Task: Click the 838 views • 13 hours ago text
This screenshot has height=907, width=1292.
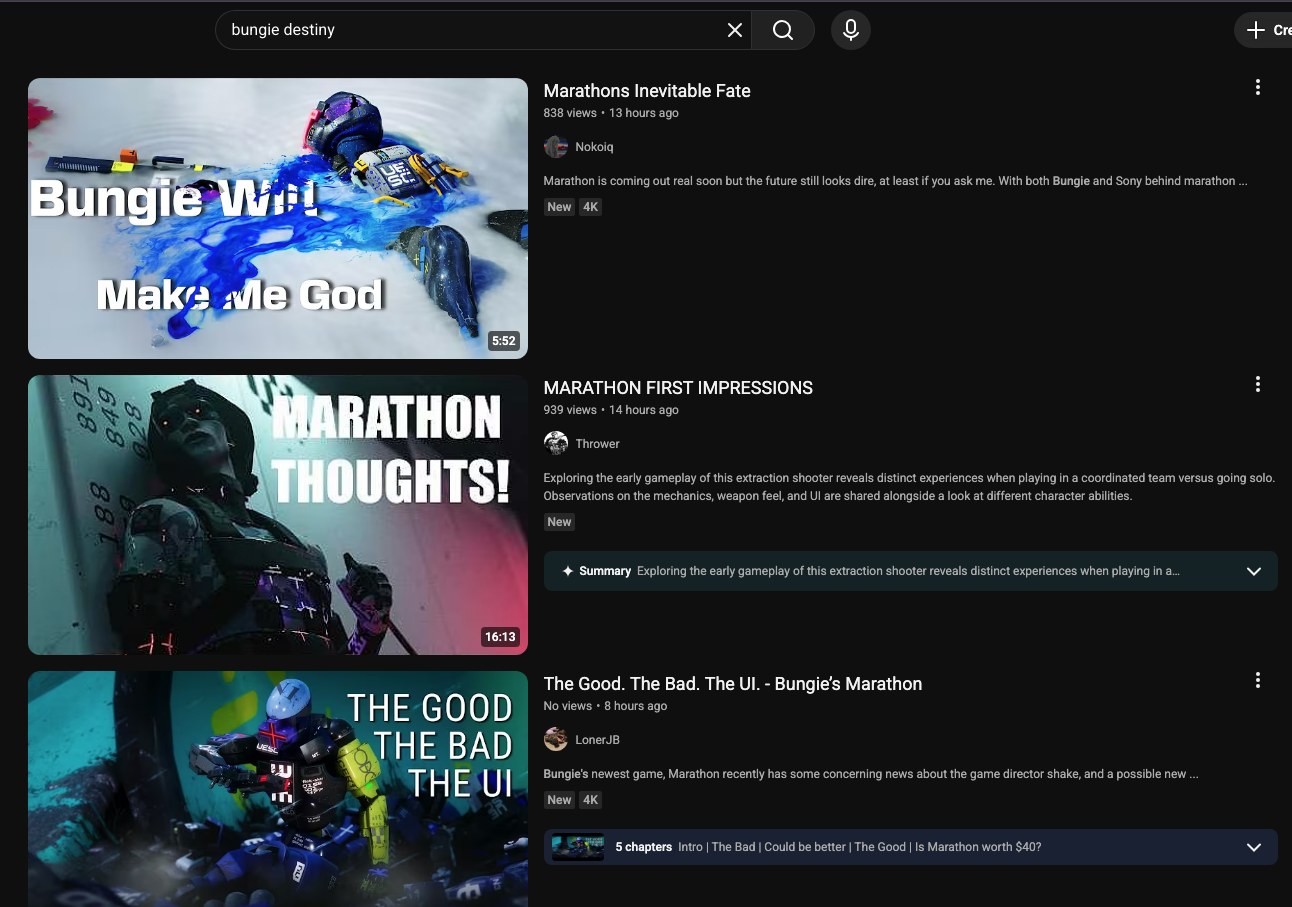Action: pos(611,113)
